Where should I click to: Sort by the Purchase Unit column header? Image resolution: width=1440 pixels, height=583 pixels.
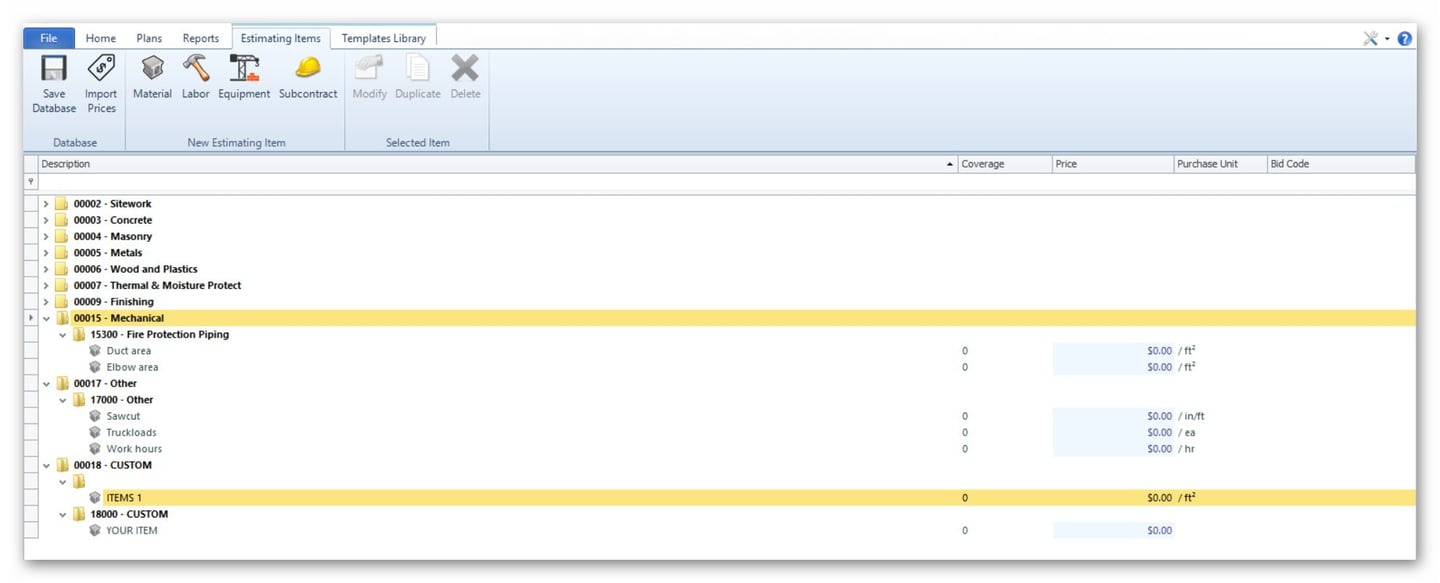1220,164
